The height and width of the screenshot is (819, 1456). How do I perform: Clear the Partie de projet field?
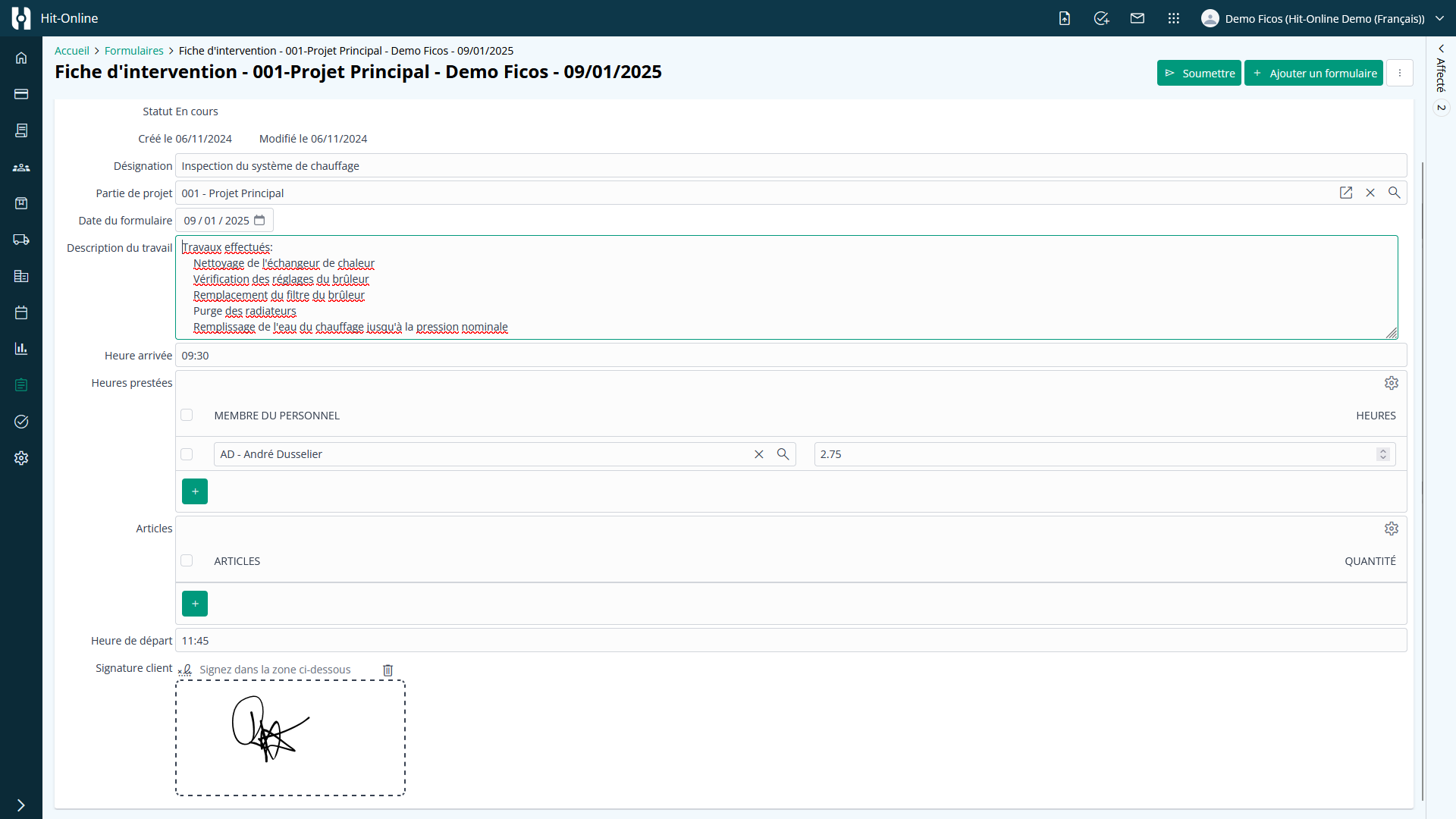[x=1370, y=193]
